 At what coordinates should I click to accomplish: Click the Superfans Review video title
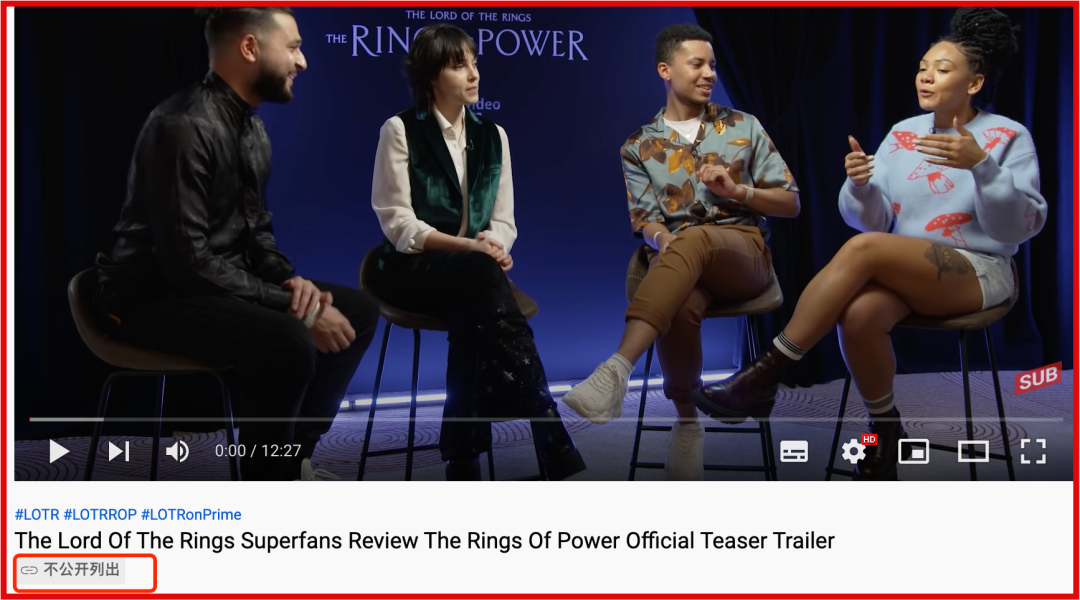424,541
